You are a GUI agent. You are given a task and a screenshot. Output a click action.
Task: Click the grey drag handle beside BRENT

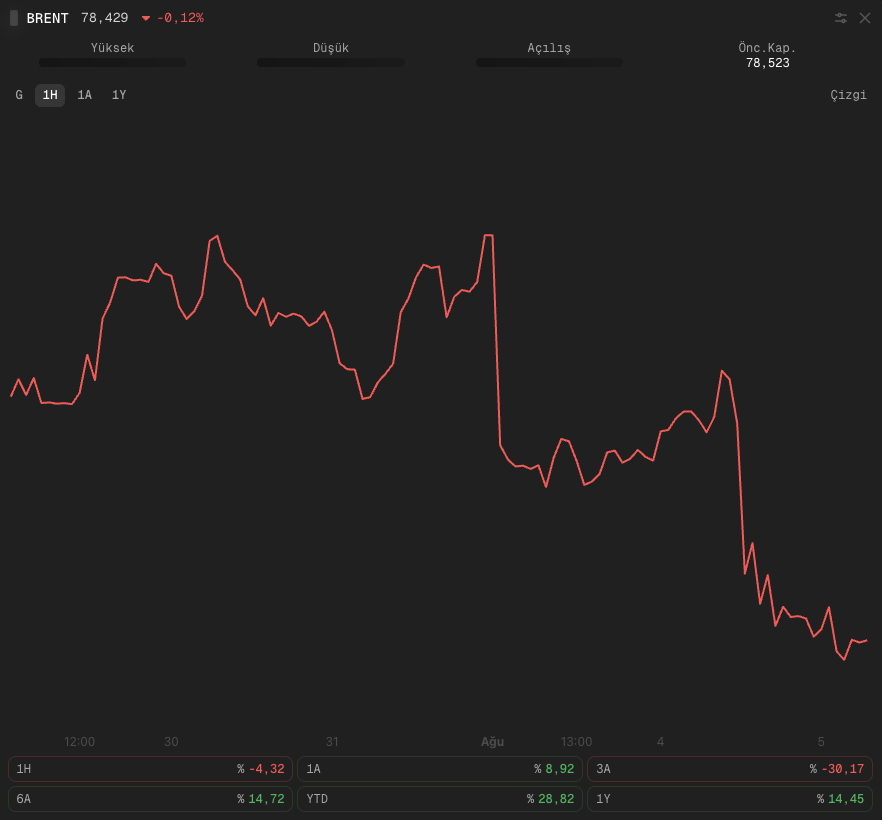[14, 18]
